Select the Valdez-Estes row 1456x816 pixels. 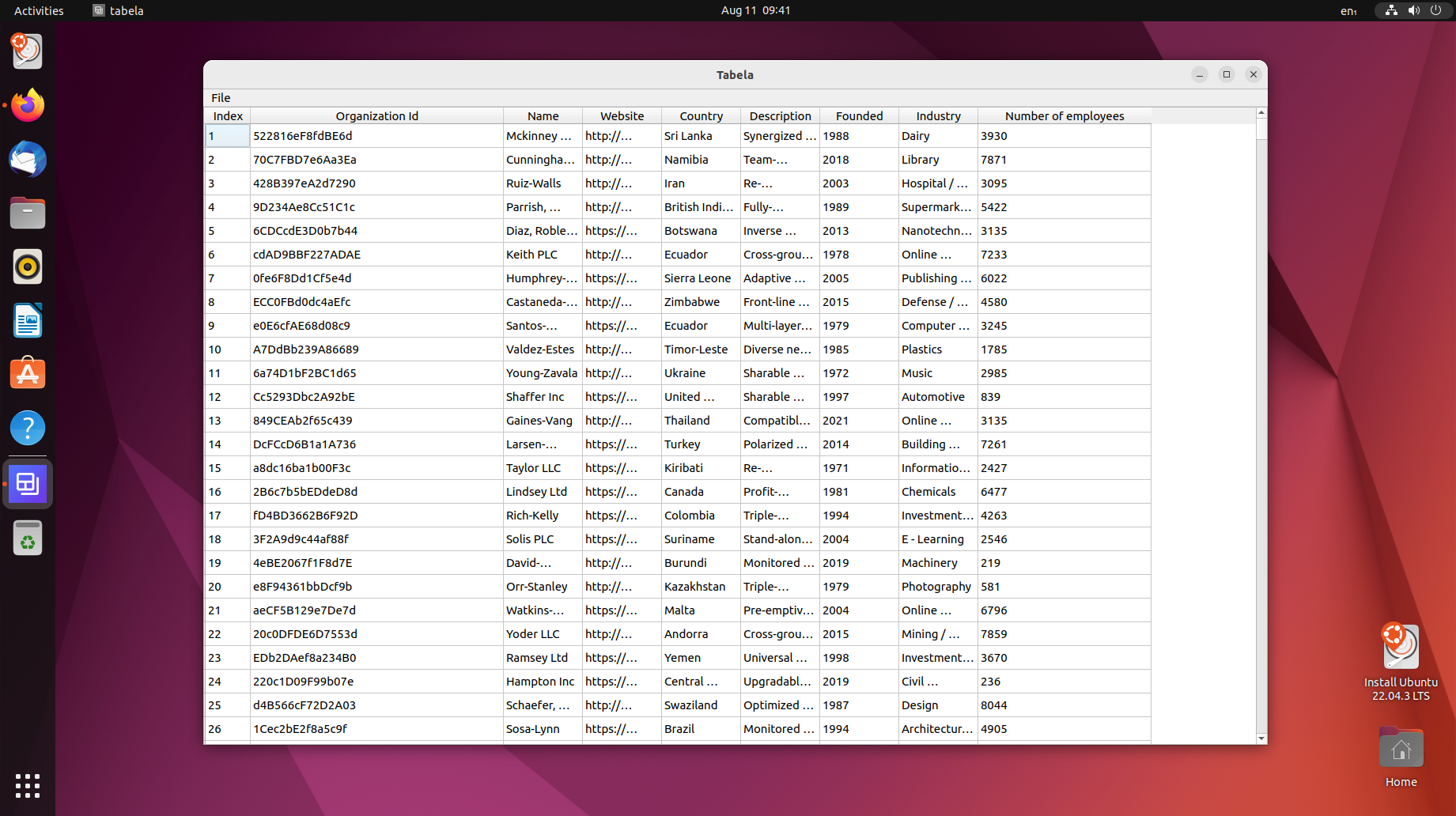tap(542, 349)
